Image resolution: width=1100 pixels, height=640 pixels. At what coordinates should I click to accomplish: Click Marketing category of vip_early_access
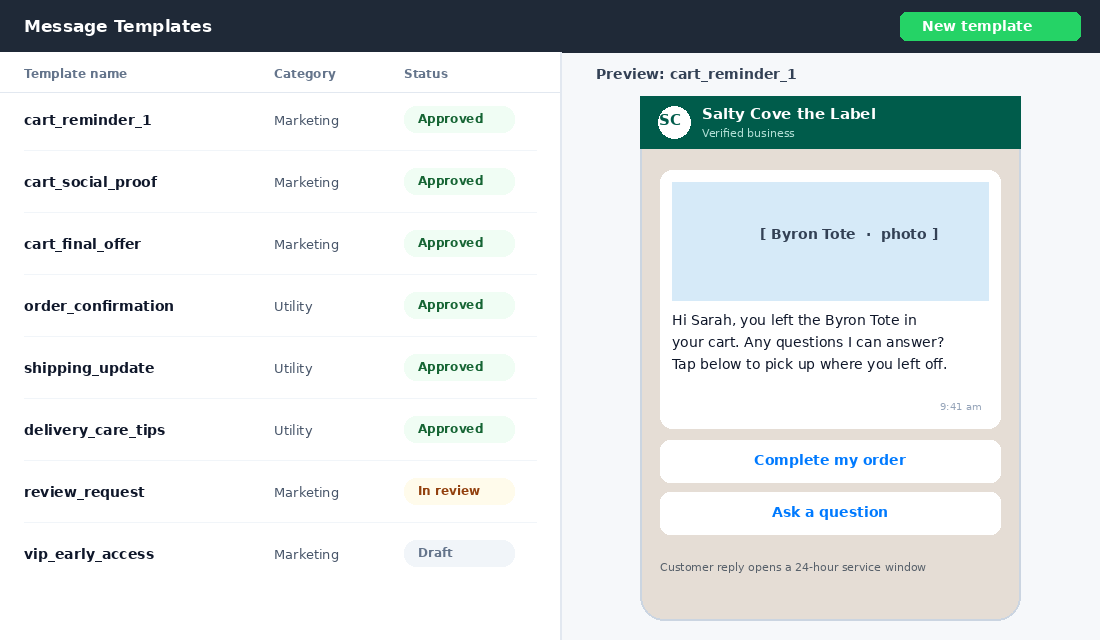(306, 554)
